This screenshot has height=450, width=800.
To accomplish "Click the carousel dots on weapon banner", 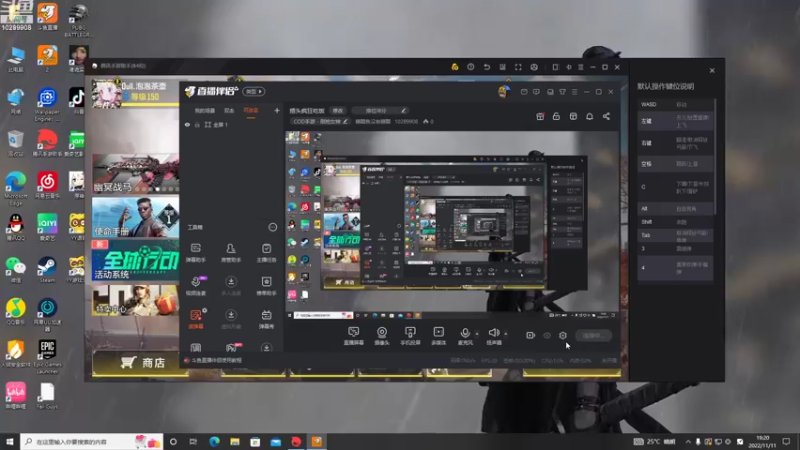I will 157,189.
